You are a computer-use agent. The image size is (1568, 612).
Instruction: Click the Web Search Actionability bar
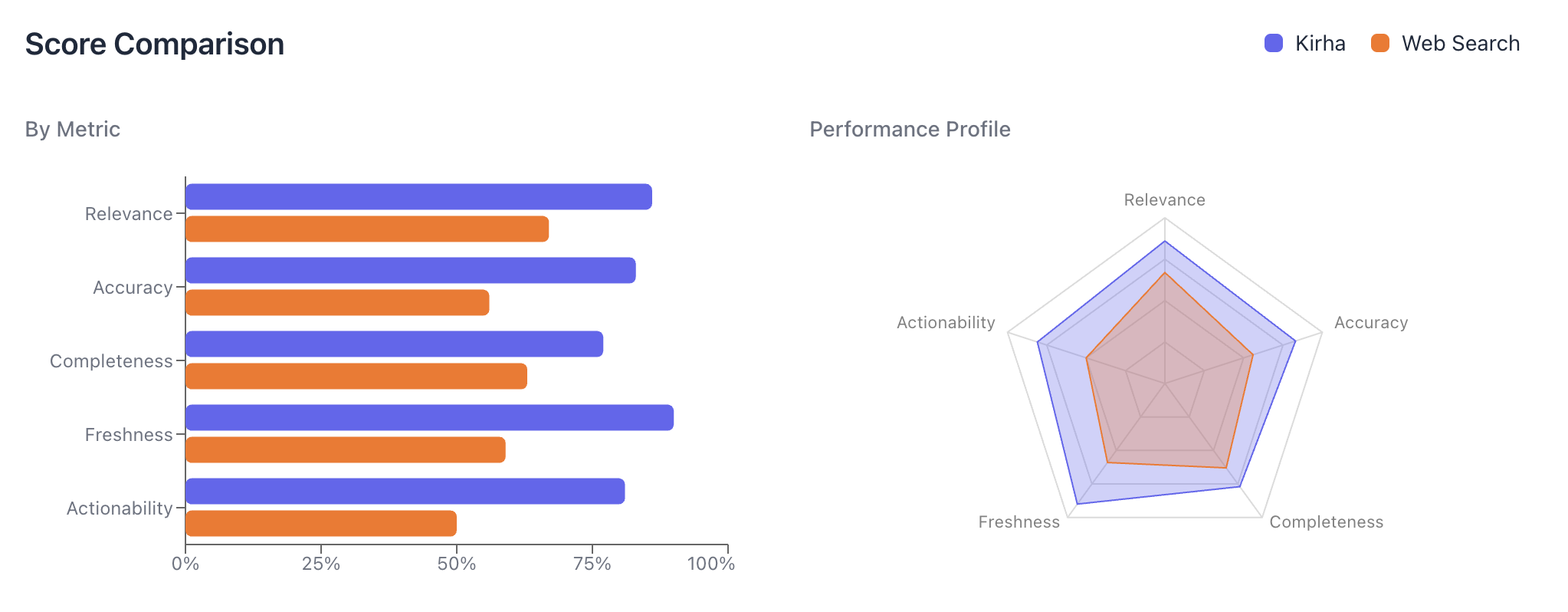click(321, 524)
